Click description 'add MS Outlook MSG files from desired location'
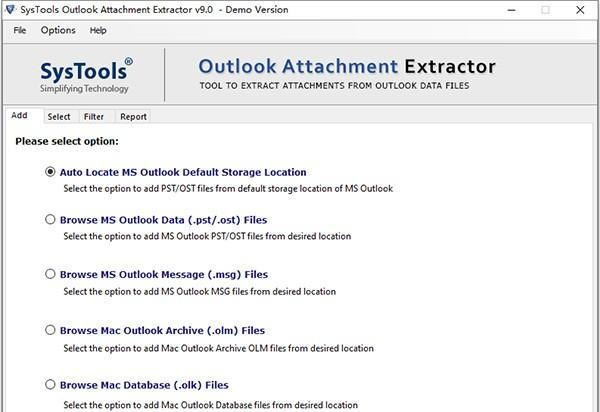Screen dimensions: 600x412 pos(199,291)
